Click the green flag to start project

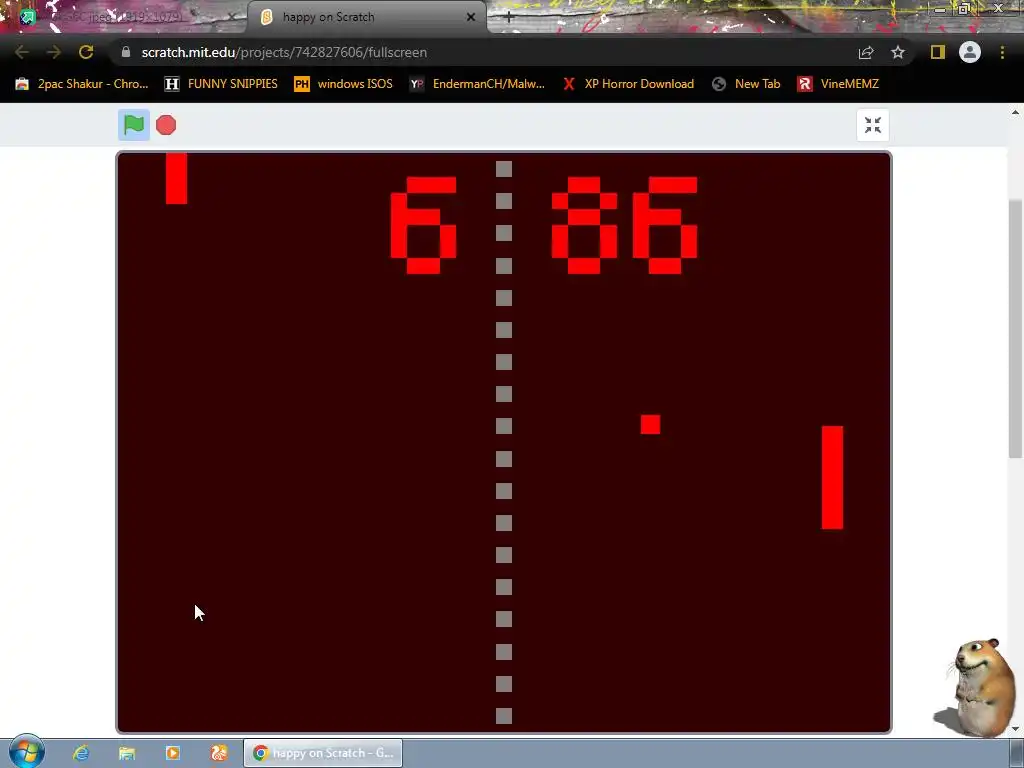(134, 125)
